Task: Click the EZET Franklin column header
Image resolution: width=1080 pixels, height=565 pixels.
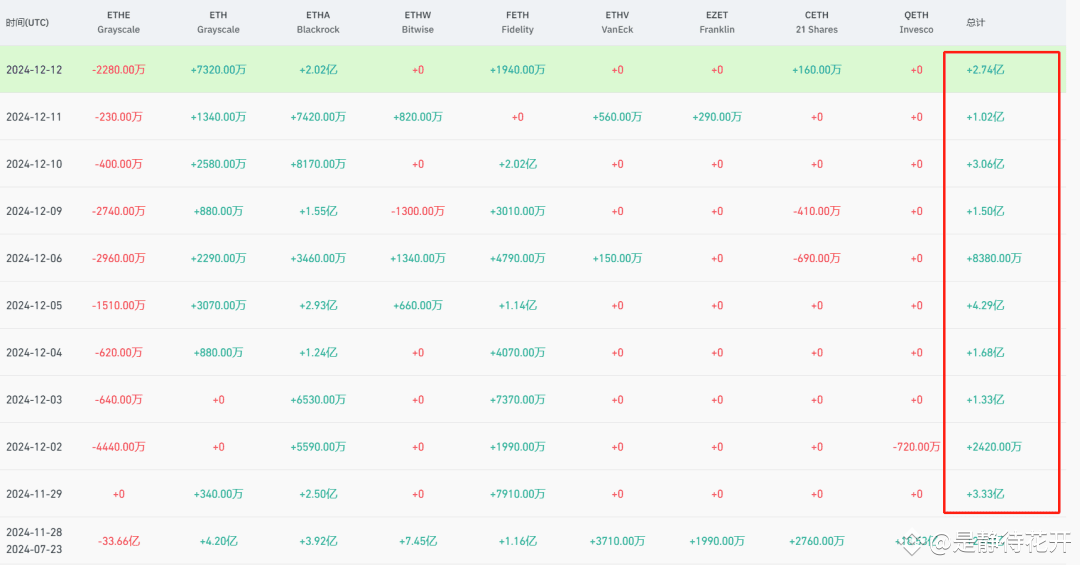Action: (x=717, y=22)
